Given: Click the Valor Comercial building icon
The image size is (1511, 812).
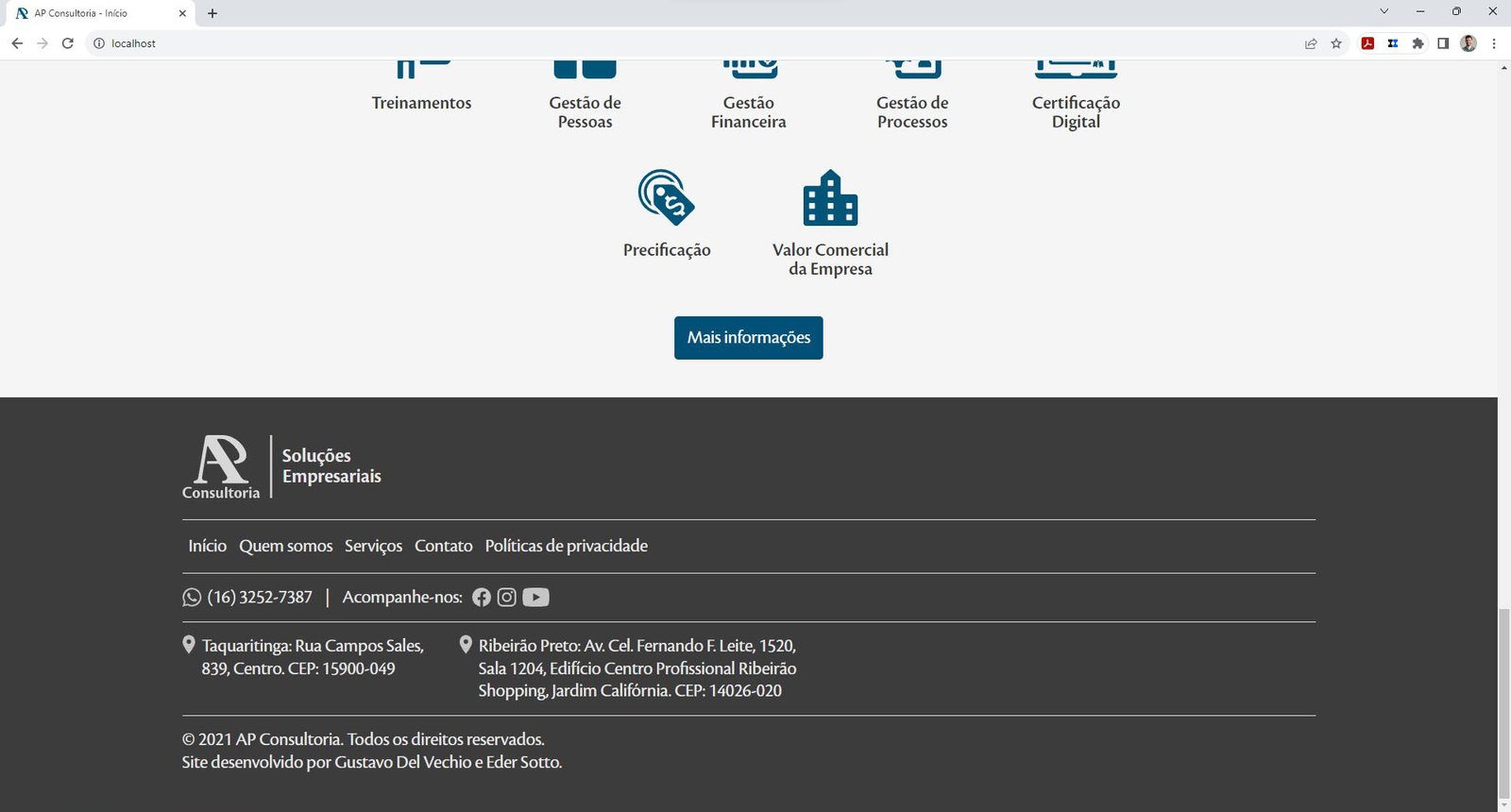Looking at the screenshot, I should coord(830,198).
